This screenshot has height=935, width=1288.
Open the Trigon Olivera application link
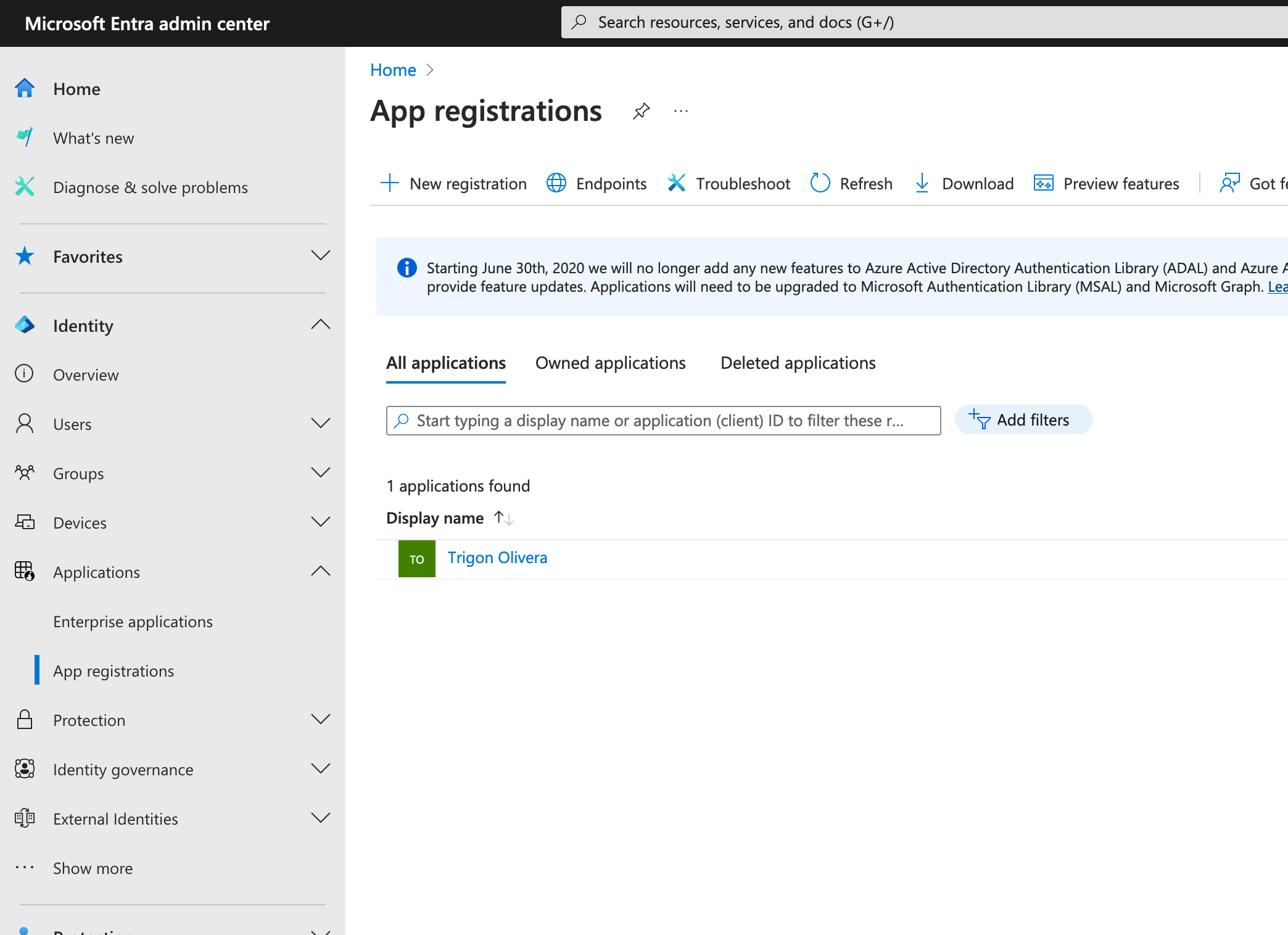[x=497, y=558]
